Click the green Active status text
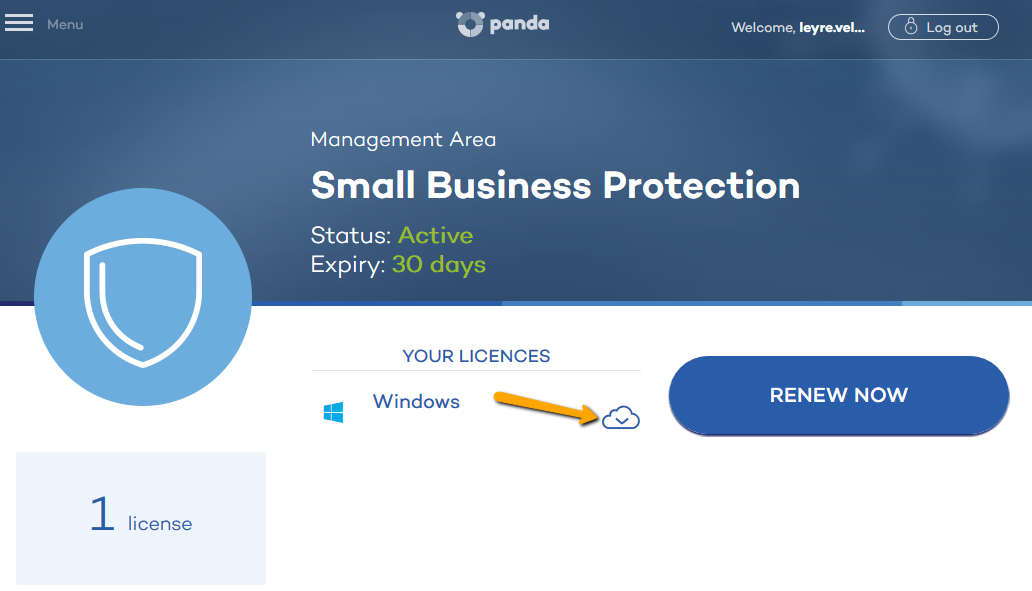Screen dimensions: 1032x591 435,235
